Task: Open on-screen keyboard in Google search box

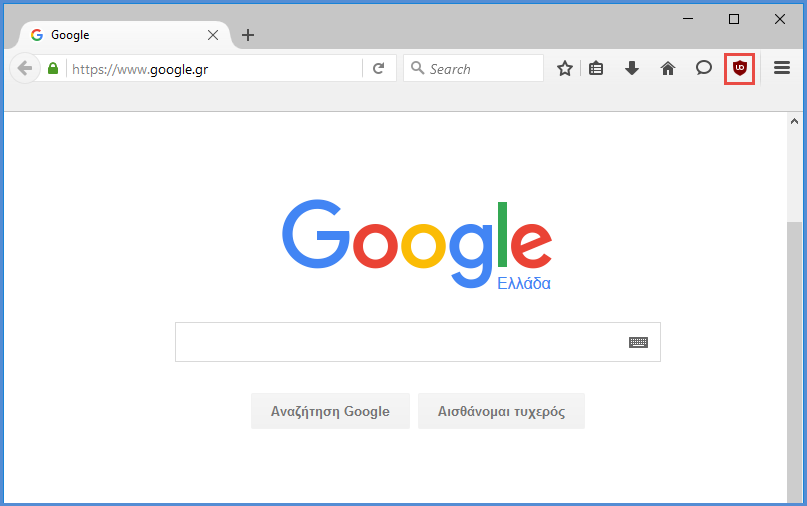Action: pos(638,342)
